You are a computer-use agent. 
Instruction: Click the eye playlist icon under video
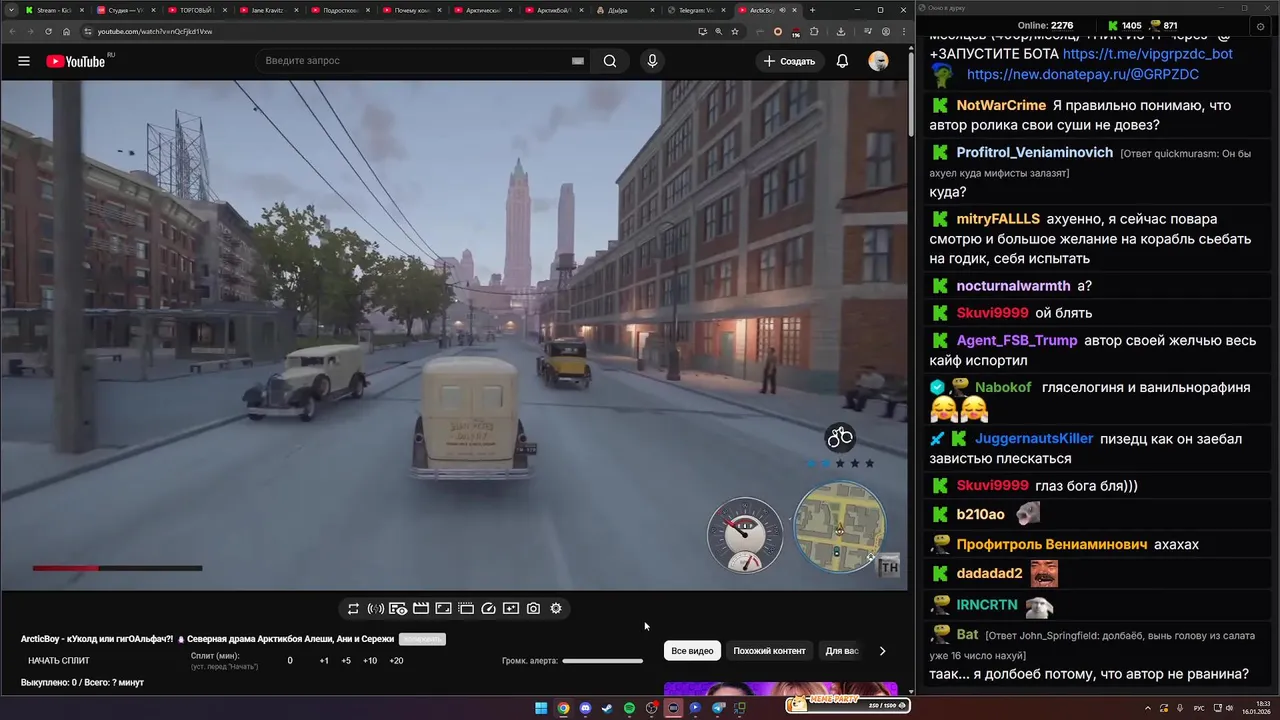pyautogui.click(x=398, y=608)
